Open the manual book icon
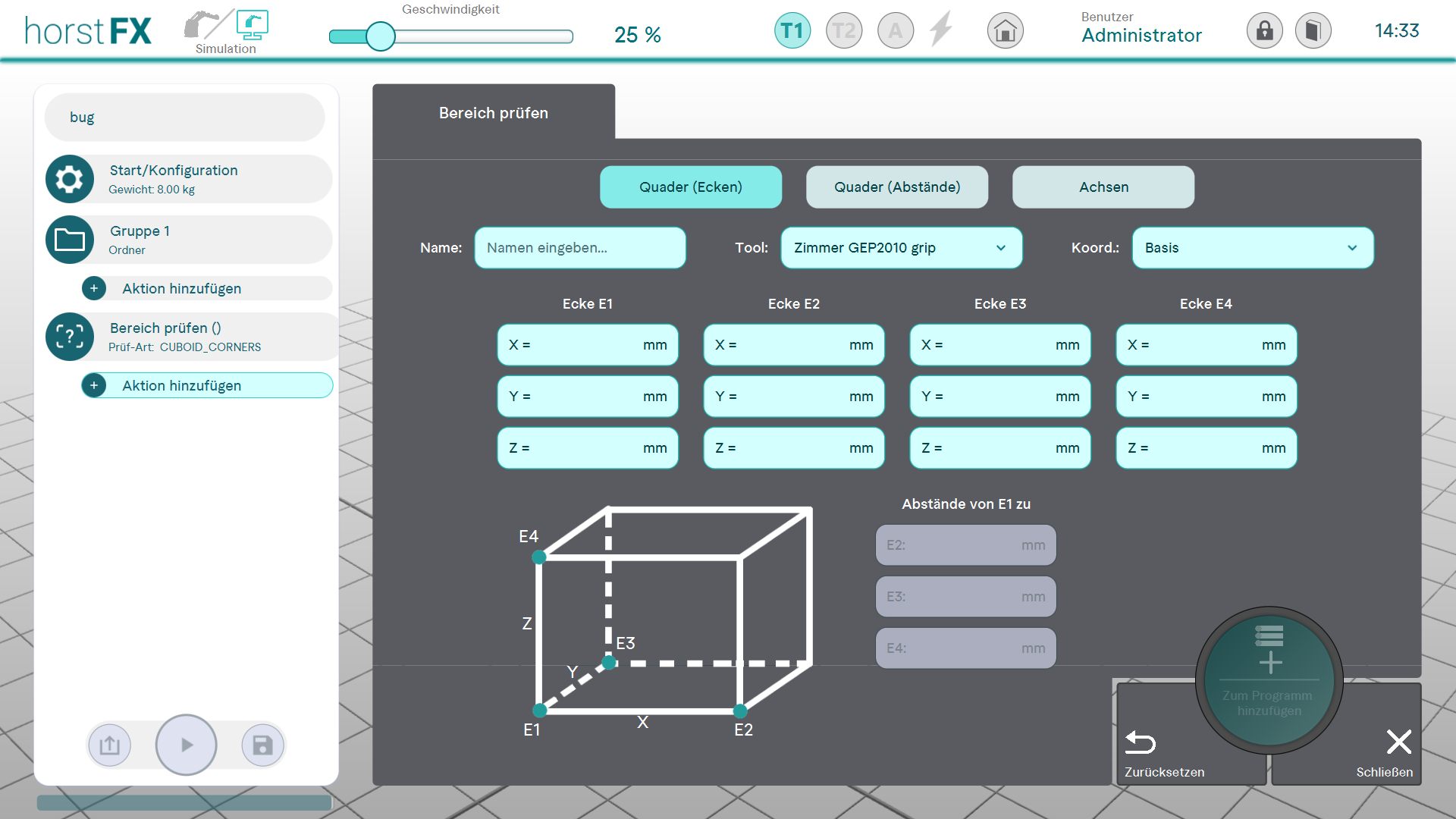Viewport: 1456px width, 819px height. point(1313,31)
